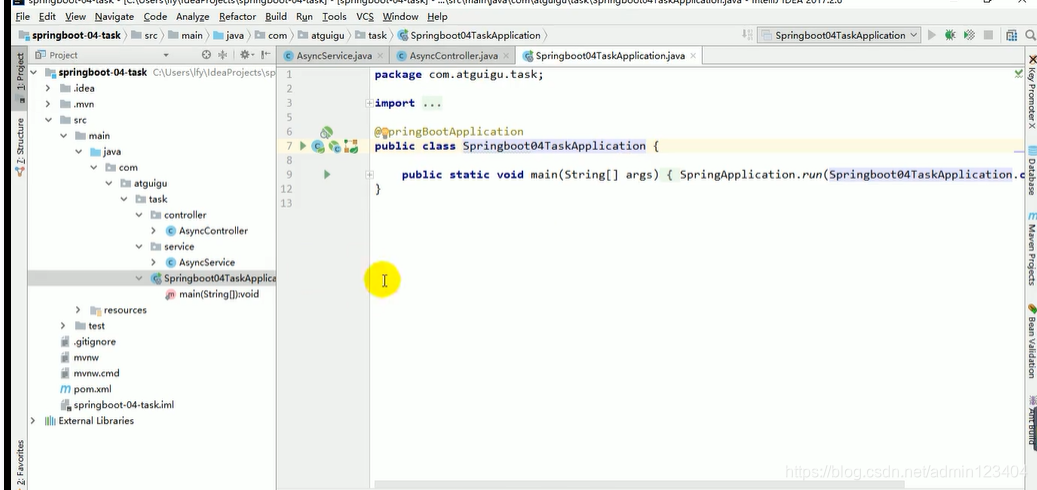This screenshot has width=1037, height=490.
Task: Expand the AsyncController class arrow
Action: (x=153, y=231)
